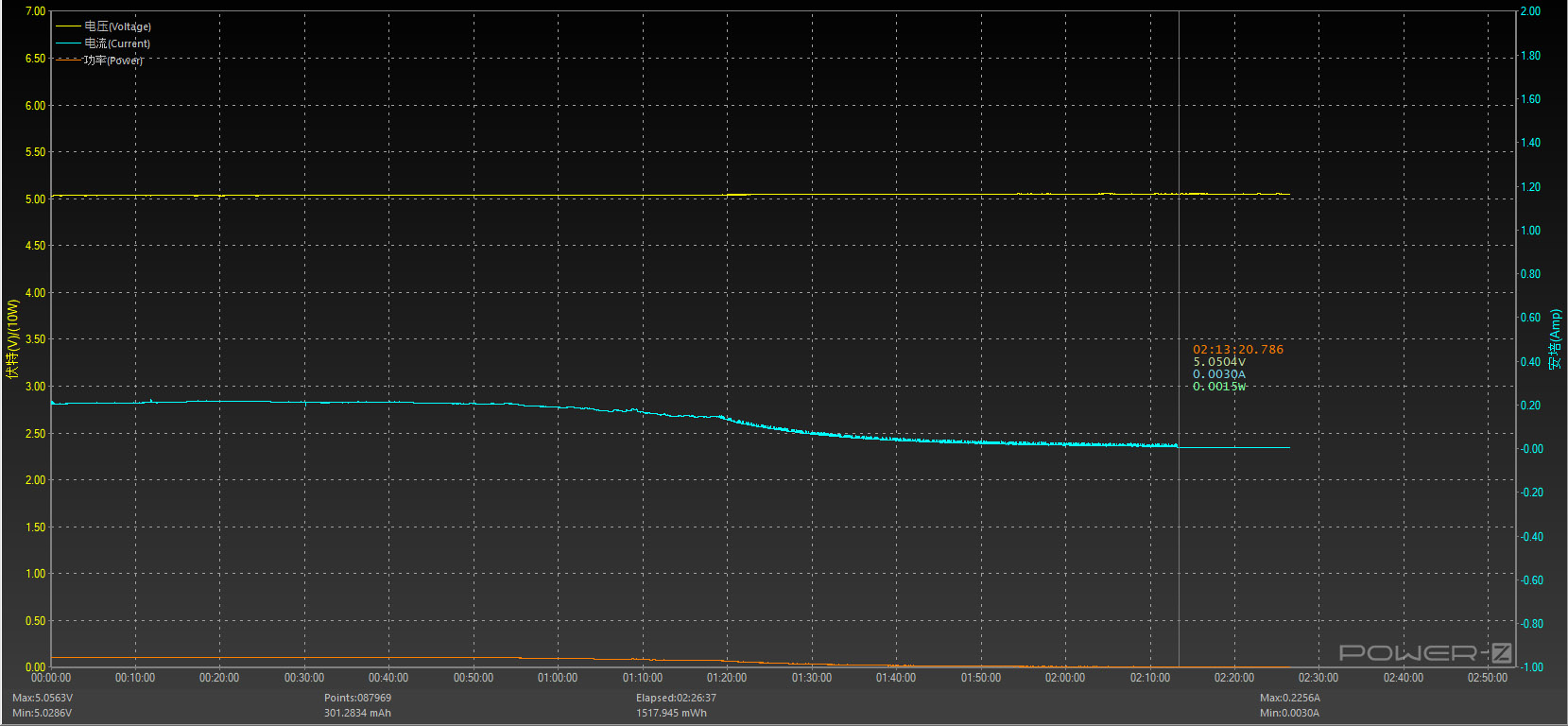Click the 01:50:00 time axis label
The height and width of the screenshot is (726, 1568).
[x=981, y=678]
